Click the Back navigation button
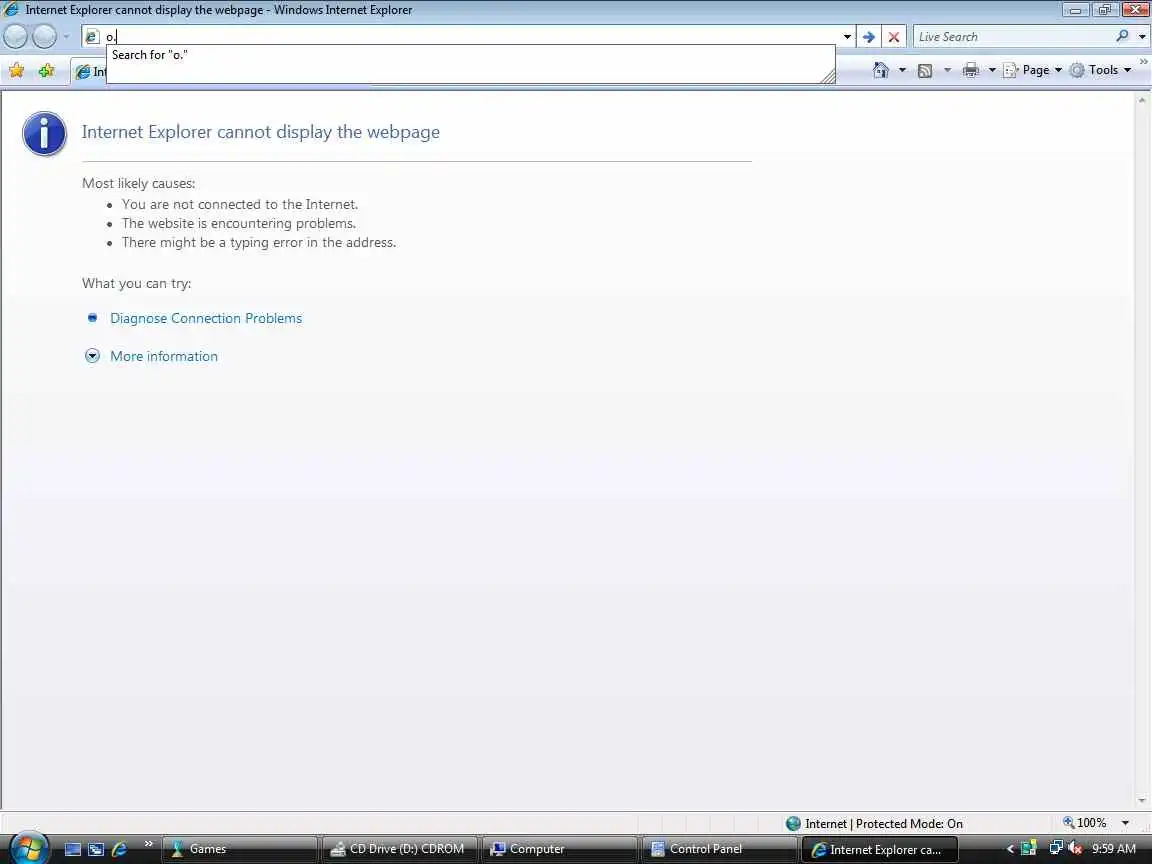The width and height of the screenshot is (1152, 864). click(15, 36)
